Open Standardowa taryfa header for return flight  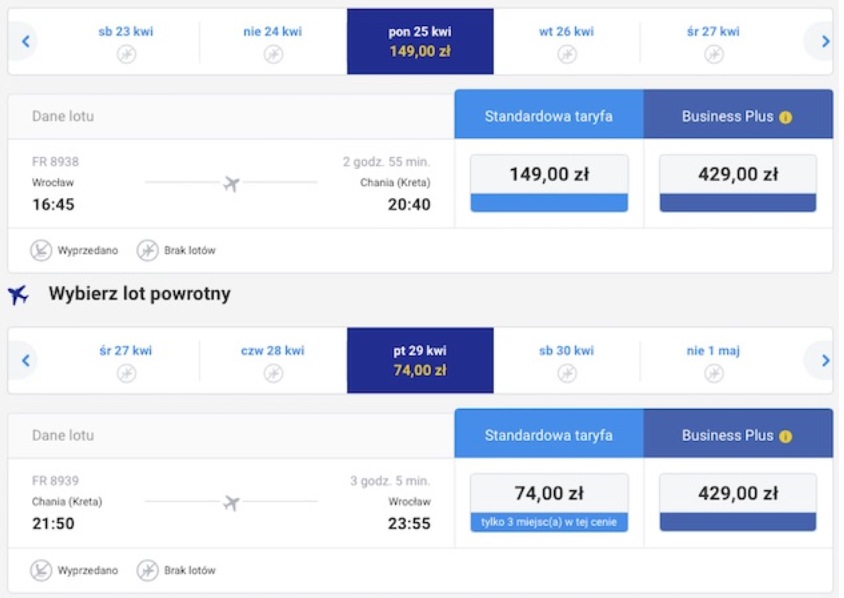tap(549, 434)
